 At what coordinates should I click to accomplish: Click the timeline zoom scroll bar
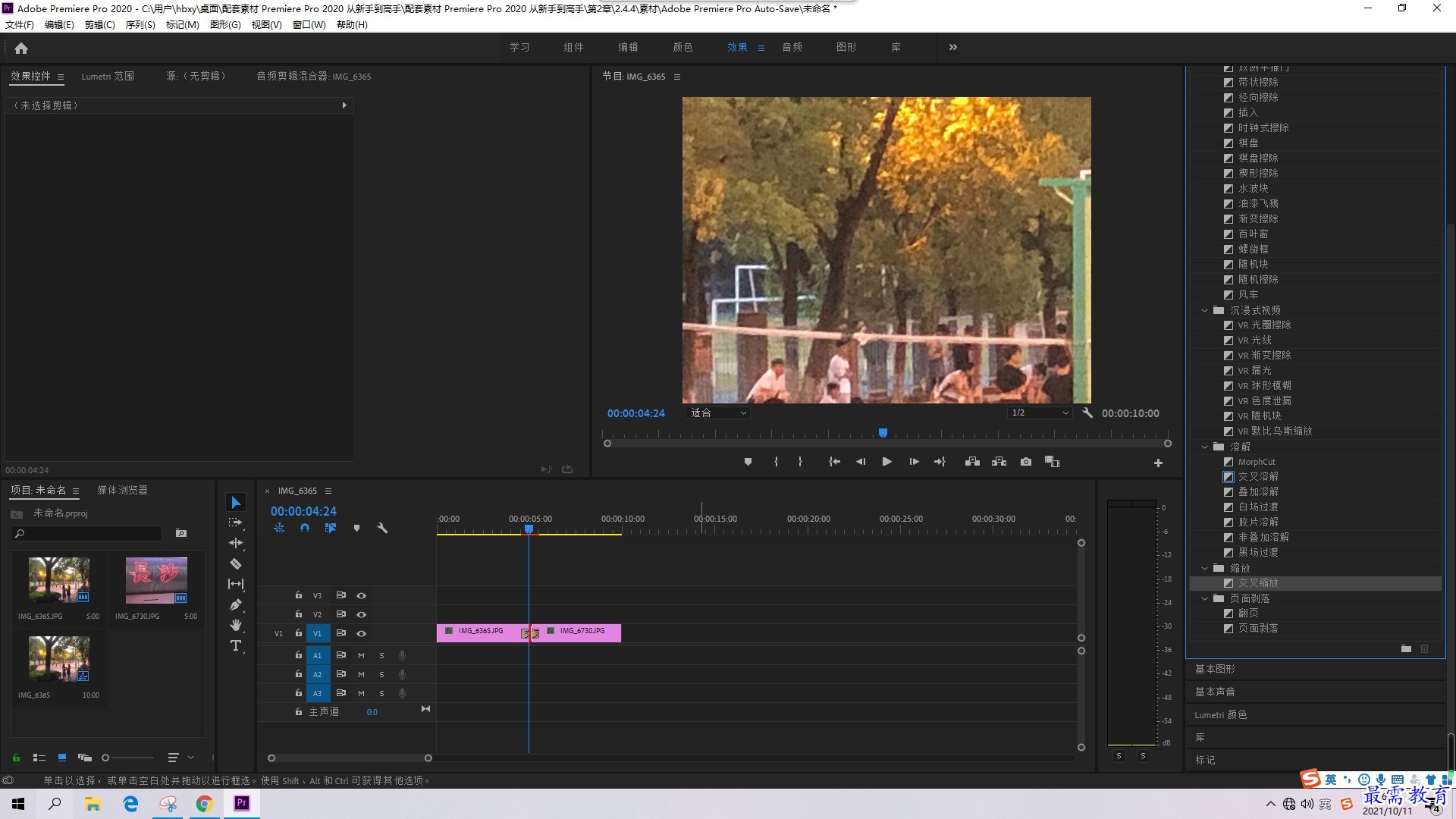pos(350,758)
